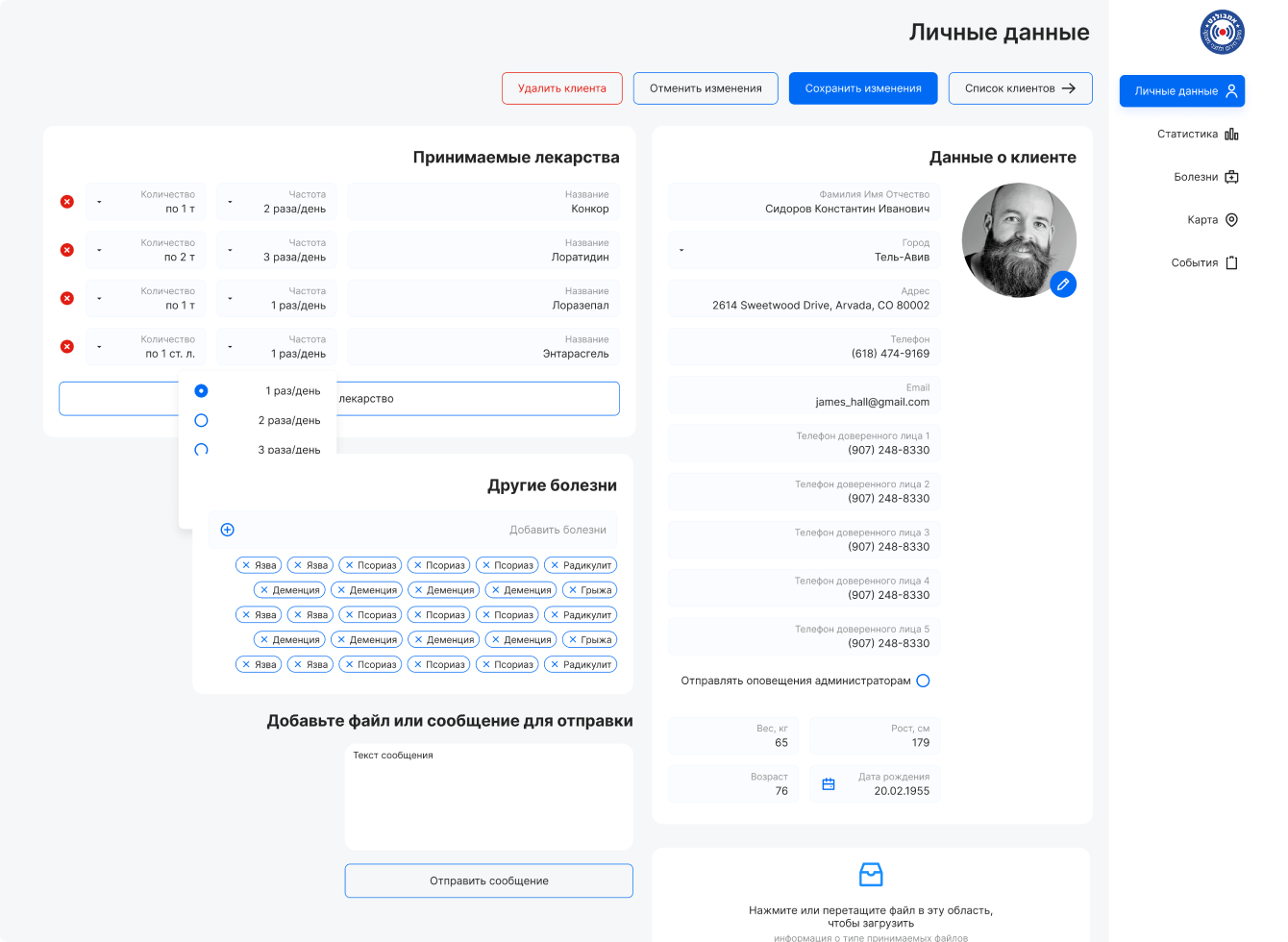The image size is (1288, 942).
Task: Edit Телефон доверенного лица 5 field
Action: click(804, 636)
